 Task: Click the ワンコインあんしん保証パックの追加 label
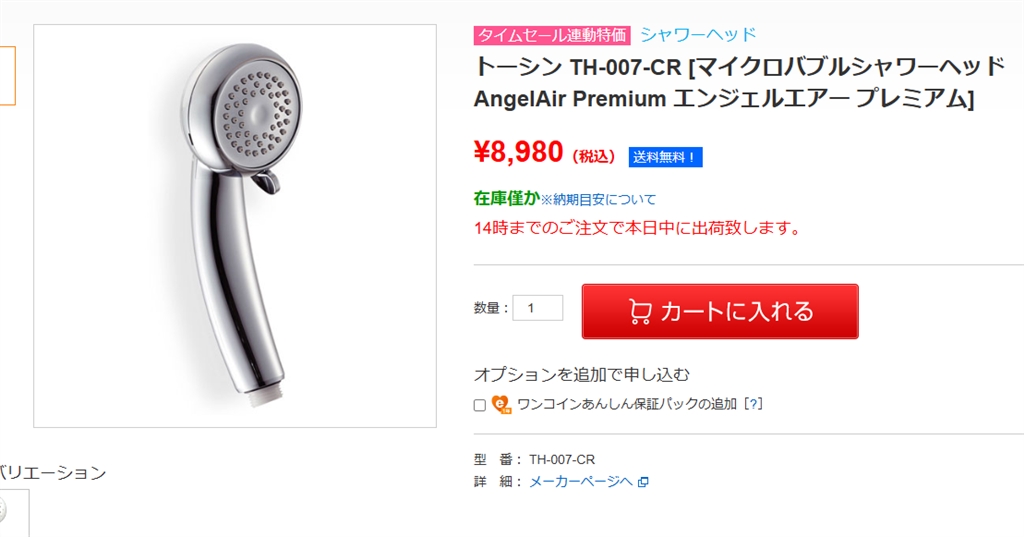pyautogui.click(x=627, y=404)
